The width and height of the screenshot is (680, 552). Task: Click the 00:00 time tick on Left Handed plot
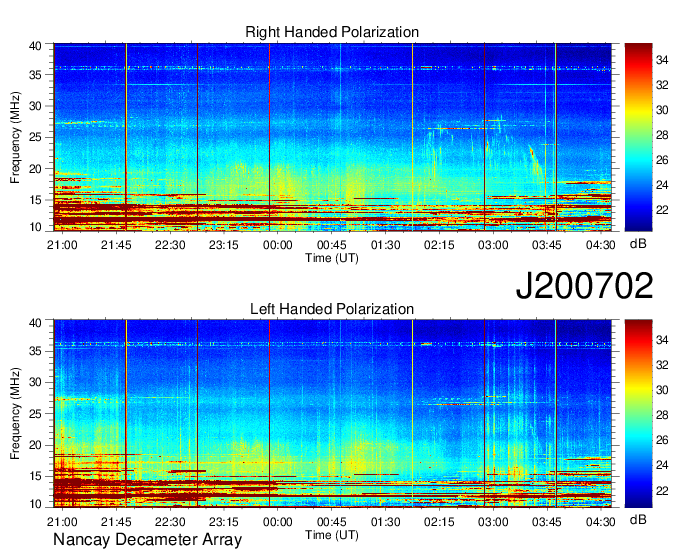[x=278, y=522]
